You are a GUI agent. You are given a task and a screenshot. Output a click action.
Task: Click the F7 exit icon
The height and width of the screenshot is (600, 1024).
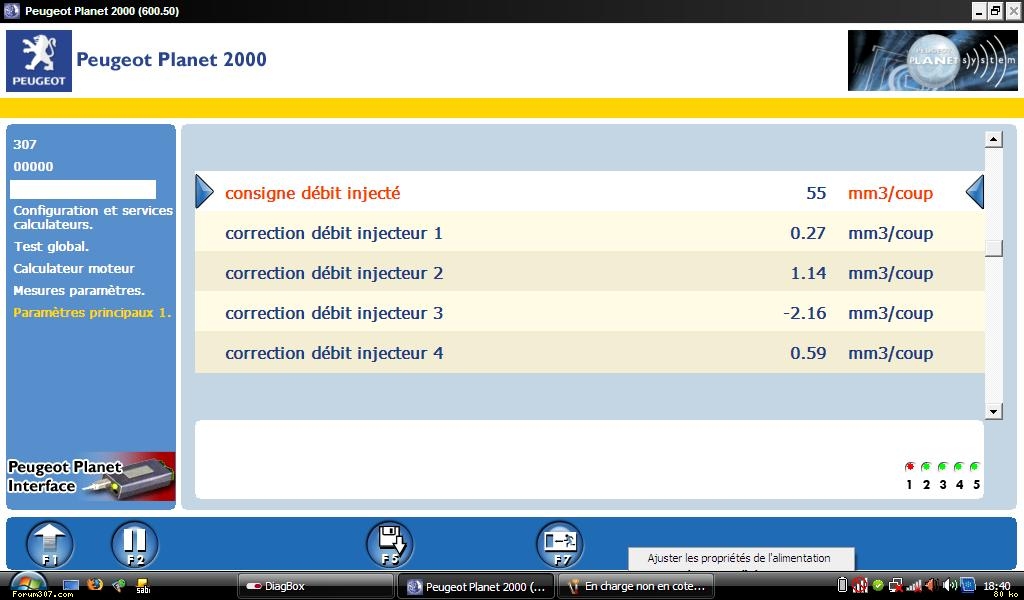tap(560, 545)
